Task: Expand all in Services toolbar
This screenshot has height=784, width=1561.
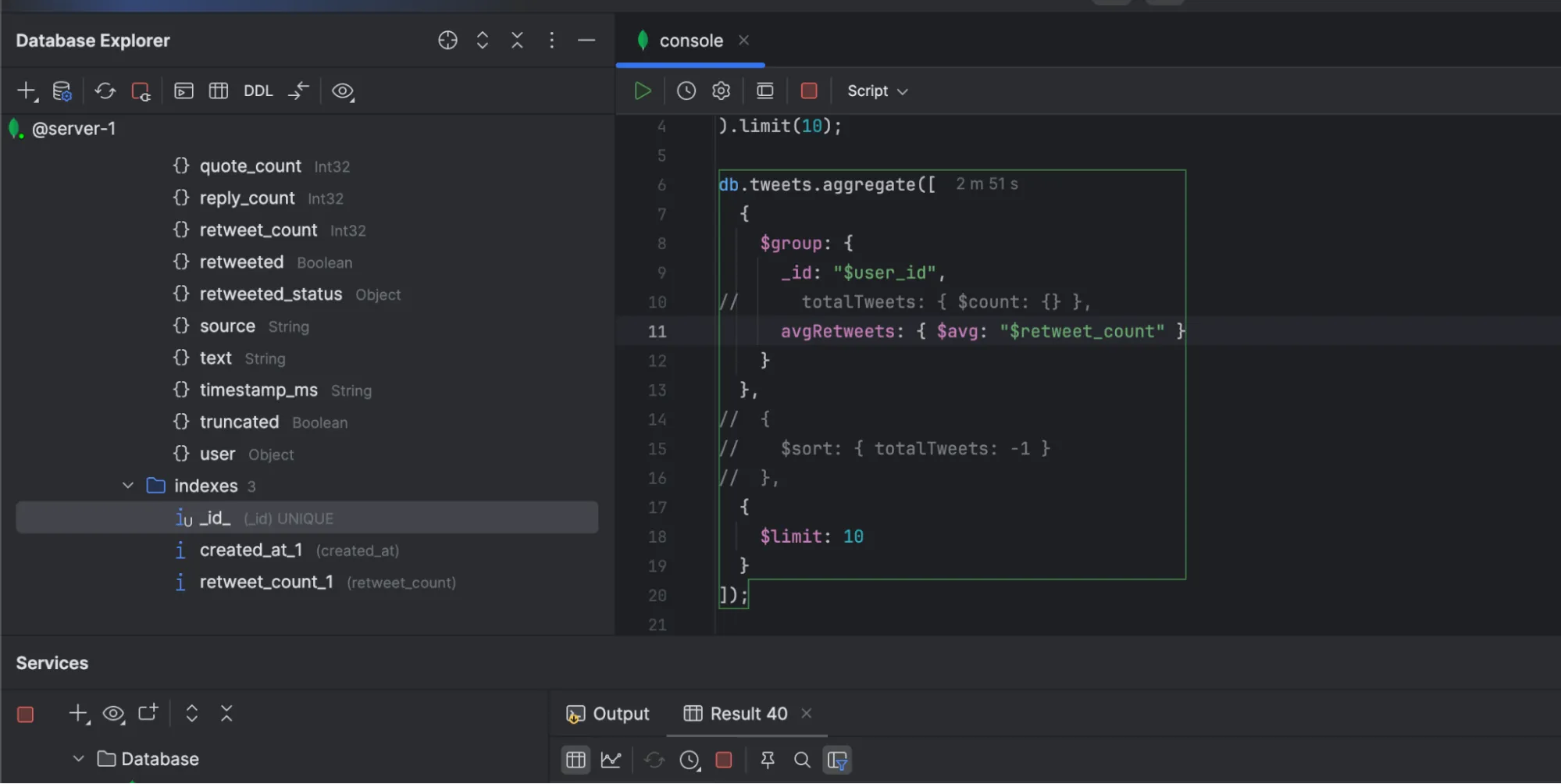Action: point(191,714)
